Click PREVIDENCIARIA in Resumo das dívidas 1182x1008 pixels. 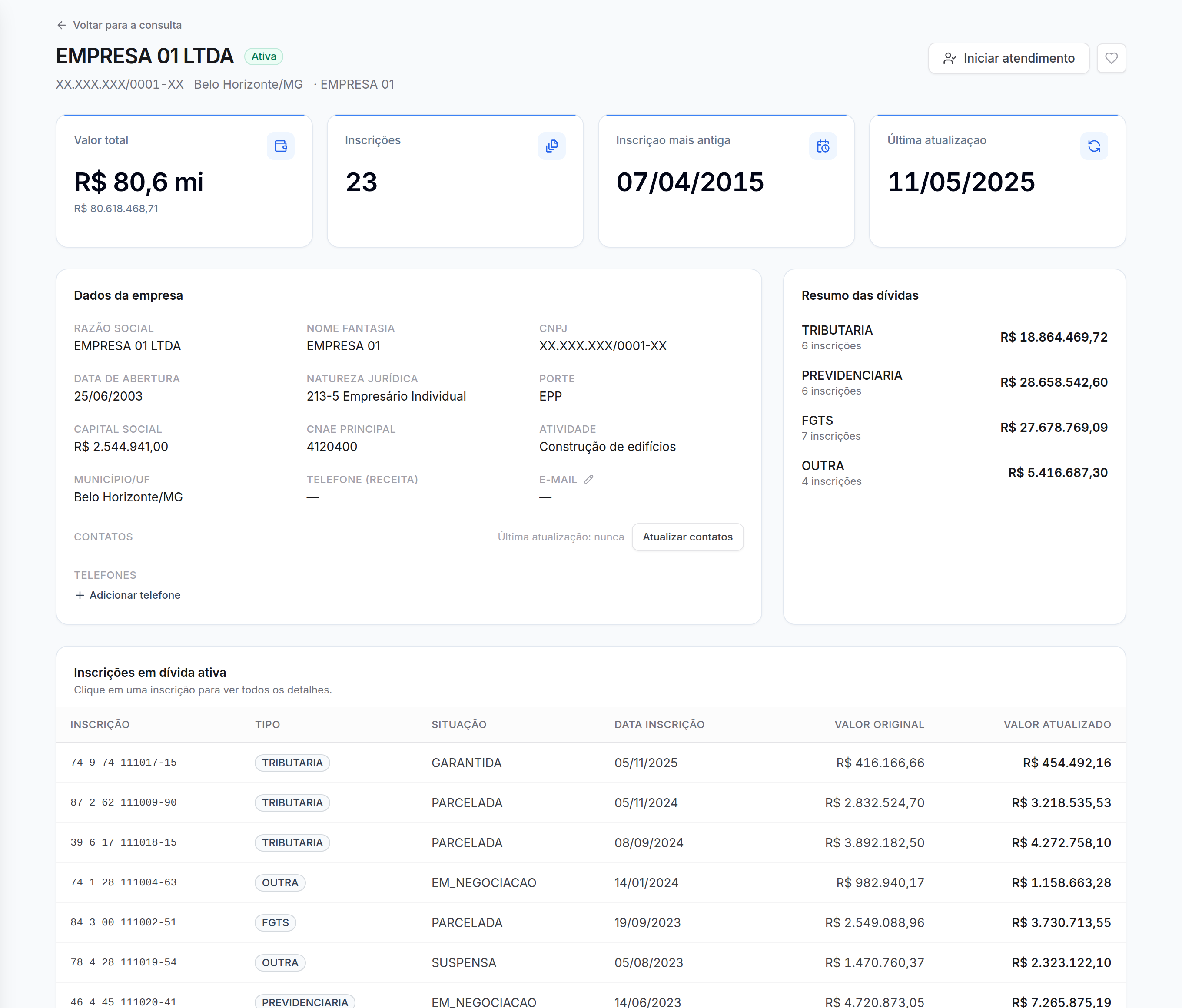[x=852, y=375]
